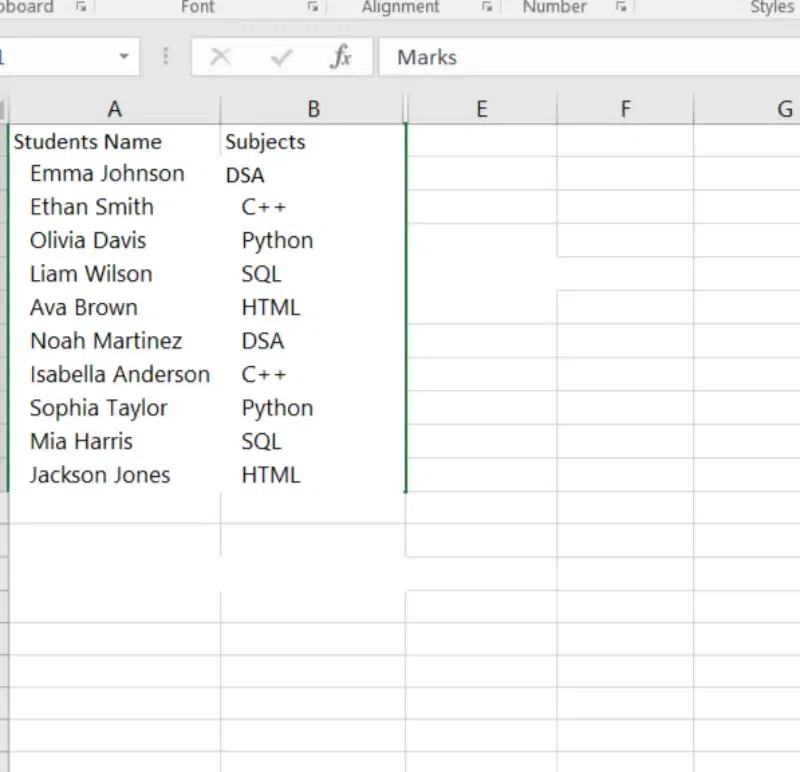Viewport: 800px width, 772px height.
Task: Open the Number group dialog launcher
Action: pos(621,7)
